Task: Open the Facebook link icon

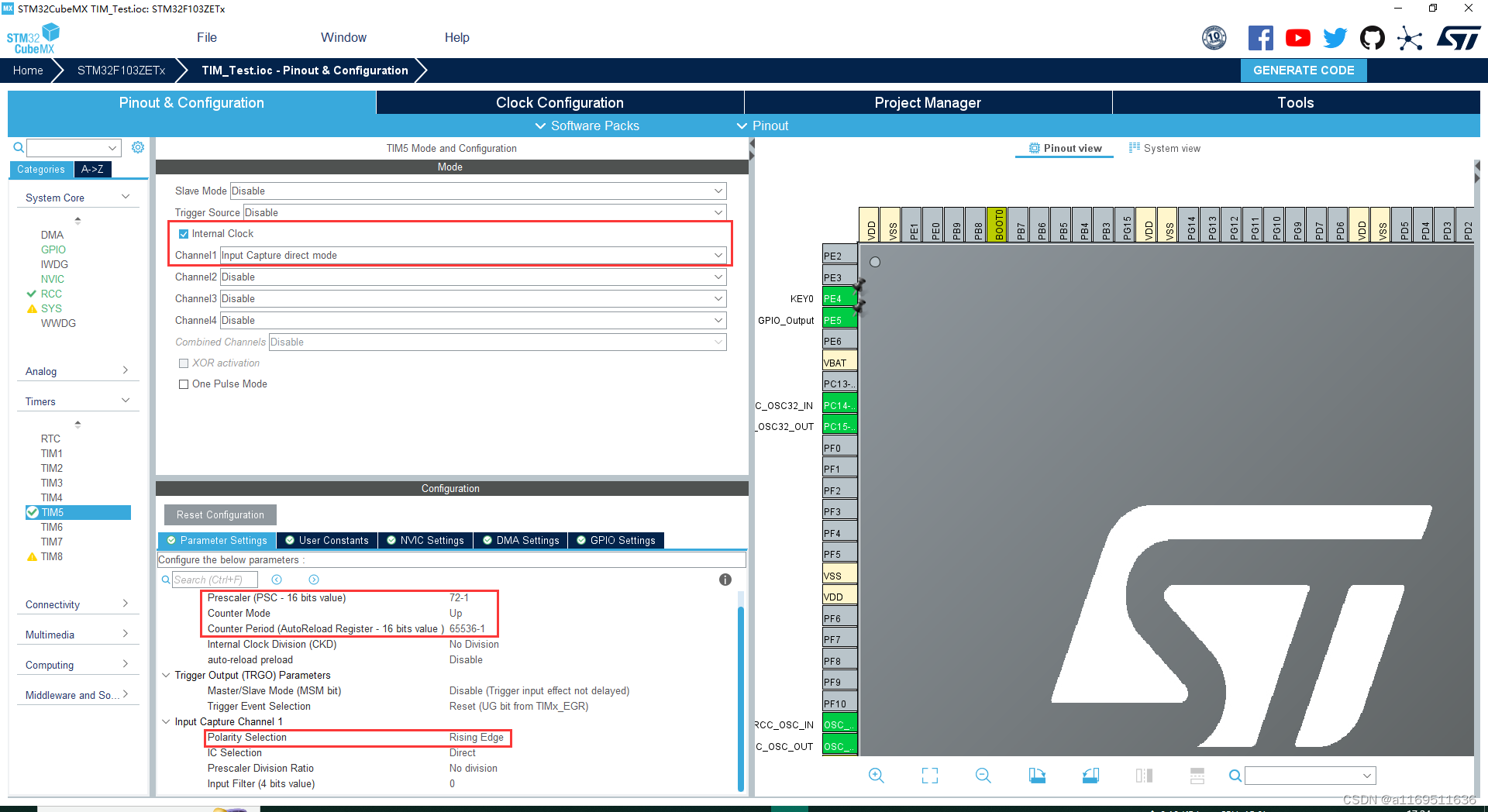Action: (1260, 38)
